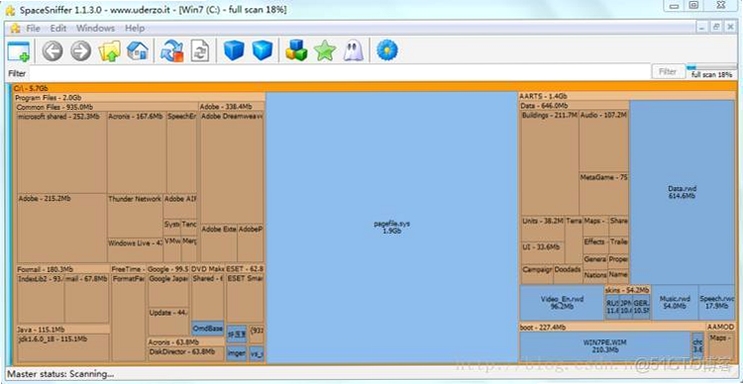The height and width of the screenshot is (384, 743).
Task: Select the UI - 33.6Mb folder
Action: point(543,253)
